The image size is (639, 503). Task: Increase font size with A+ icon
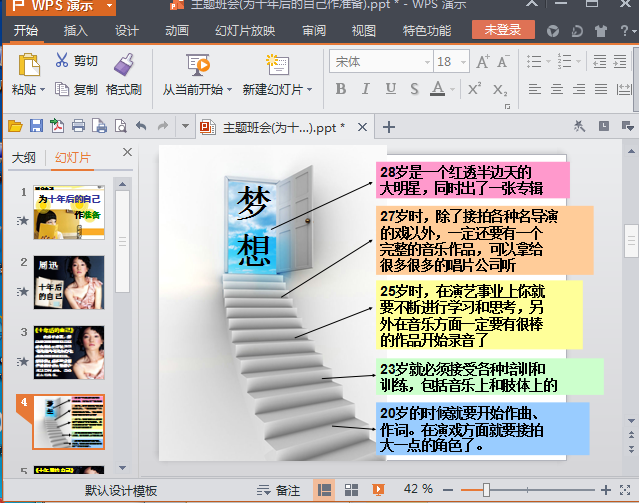click(x=483, y=62)
